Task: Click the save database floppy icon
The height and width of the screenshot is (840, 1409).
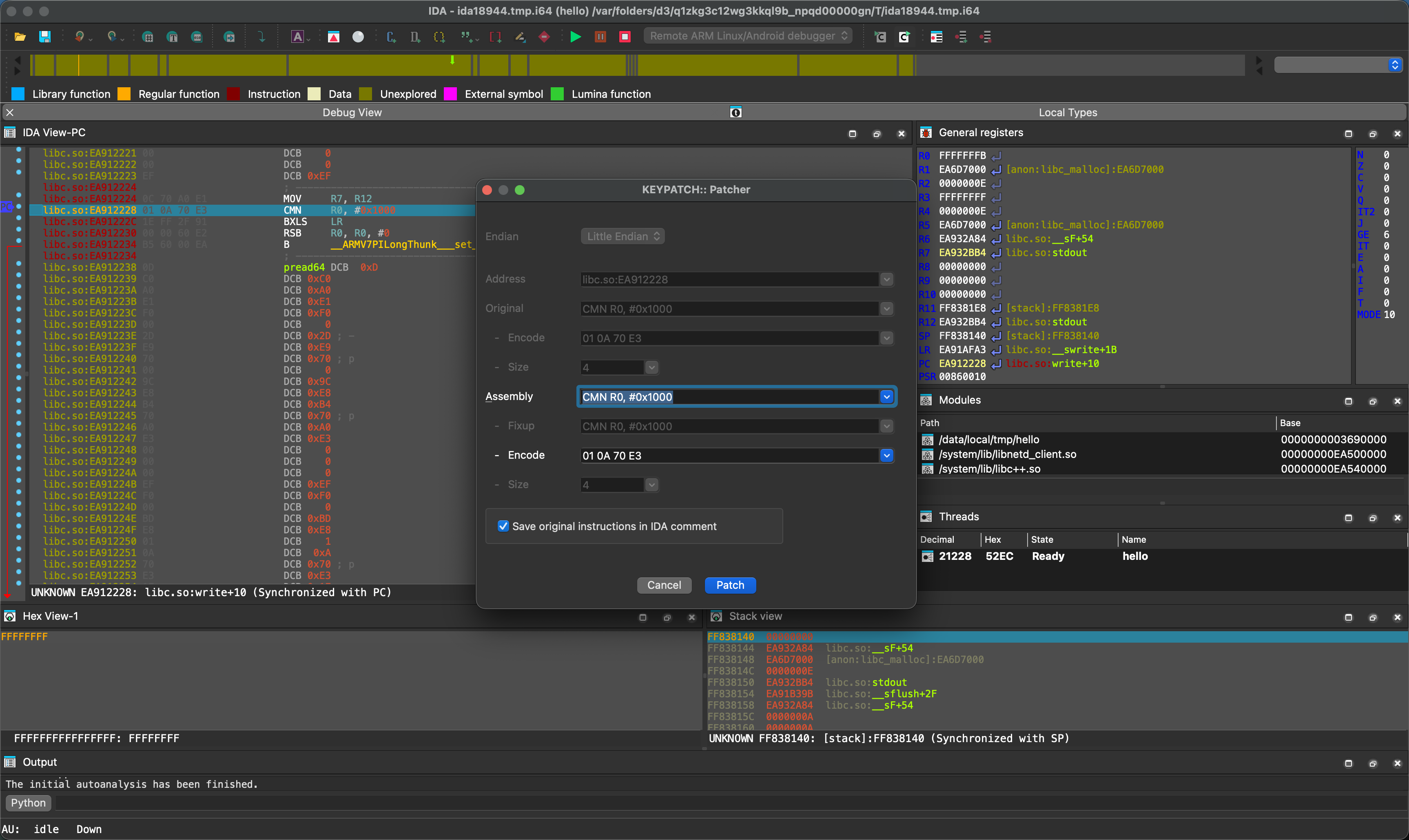Action: [x=45, y=37]
